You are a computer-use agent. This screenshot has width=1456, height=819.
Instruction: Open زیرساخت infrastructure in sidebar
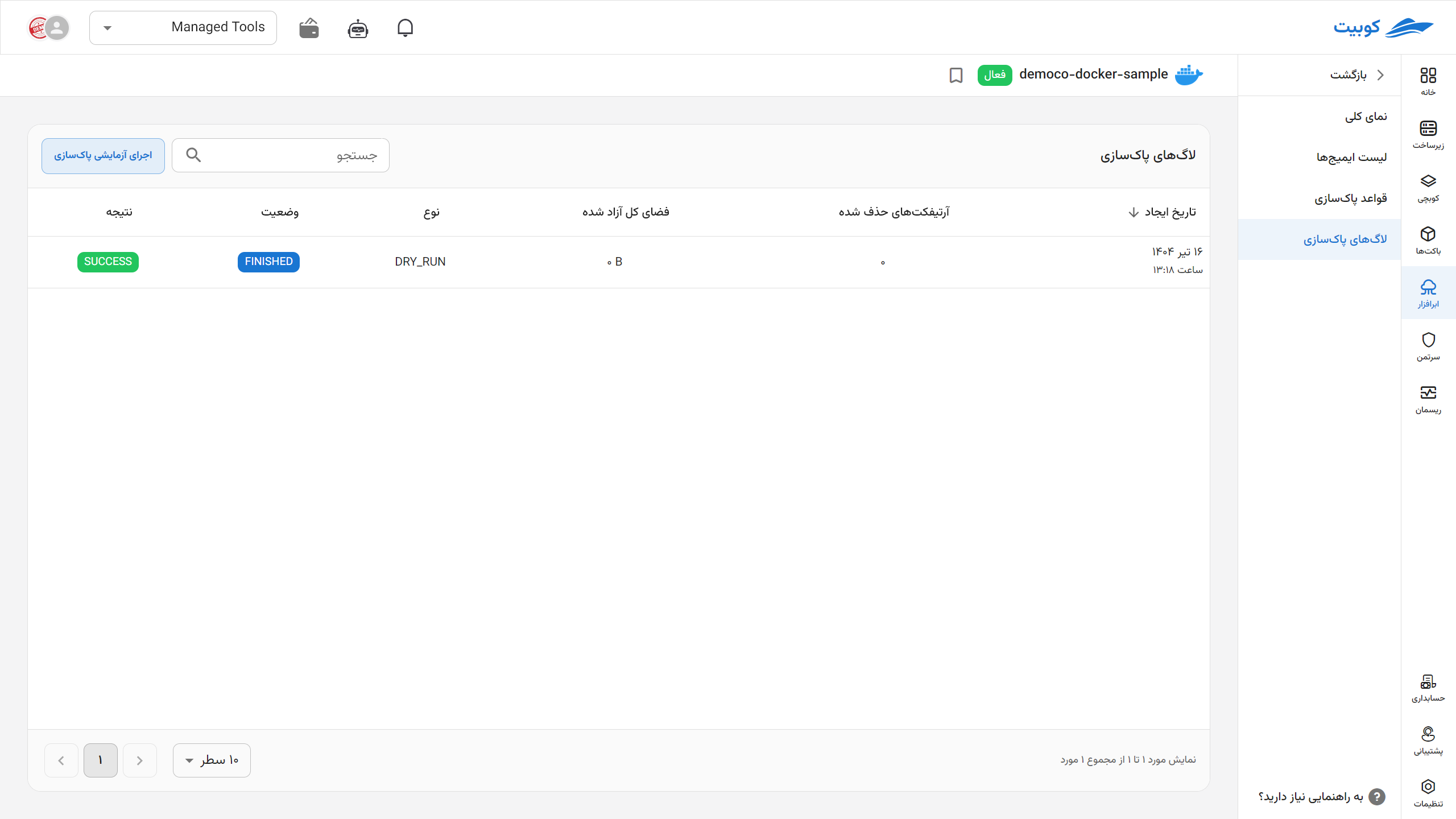click(x=1428, y=134)
